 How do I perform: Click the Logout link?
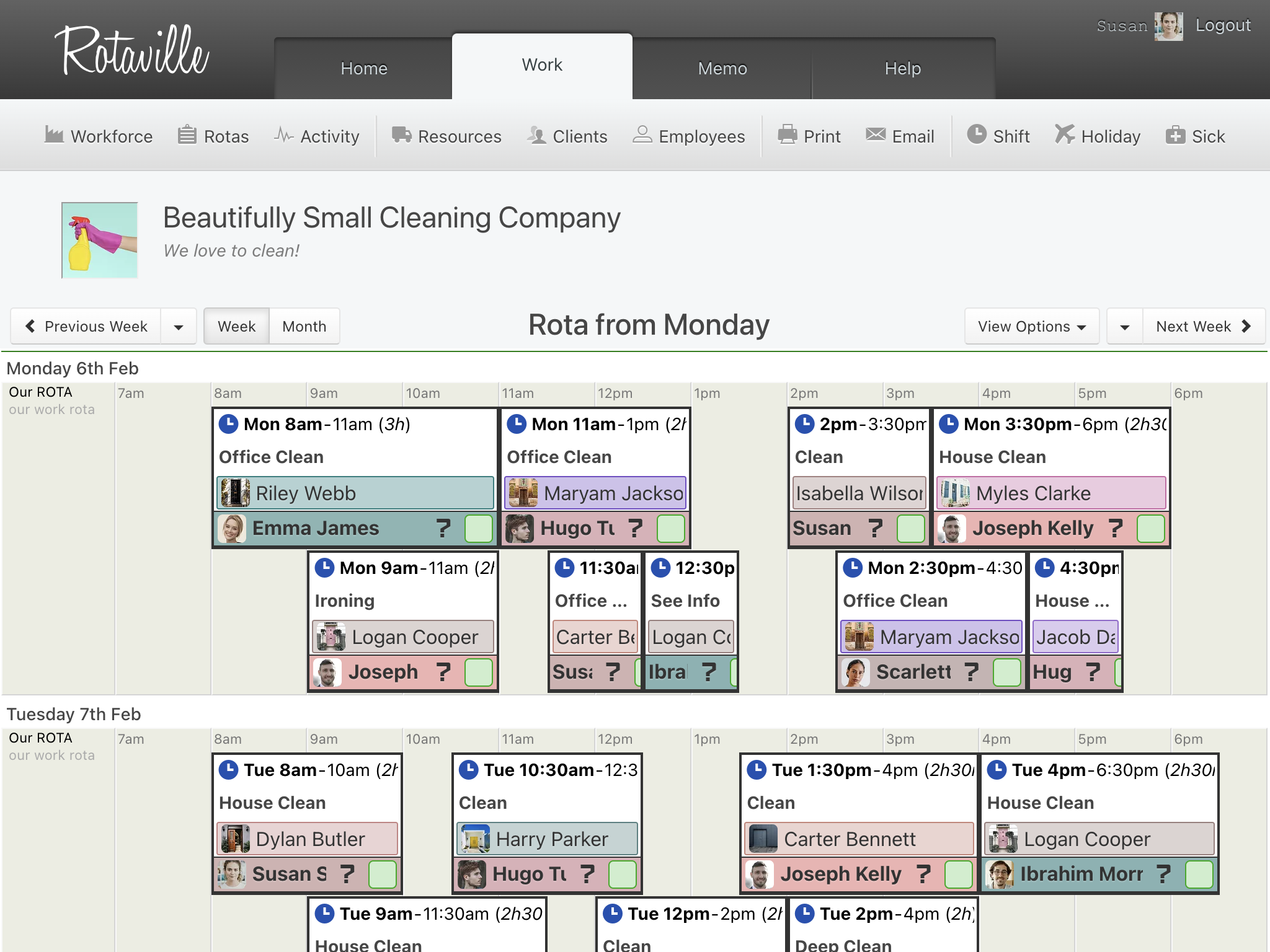1222,25
